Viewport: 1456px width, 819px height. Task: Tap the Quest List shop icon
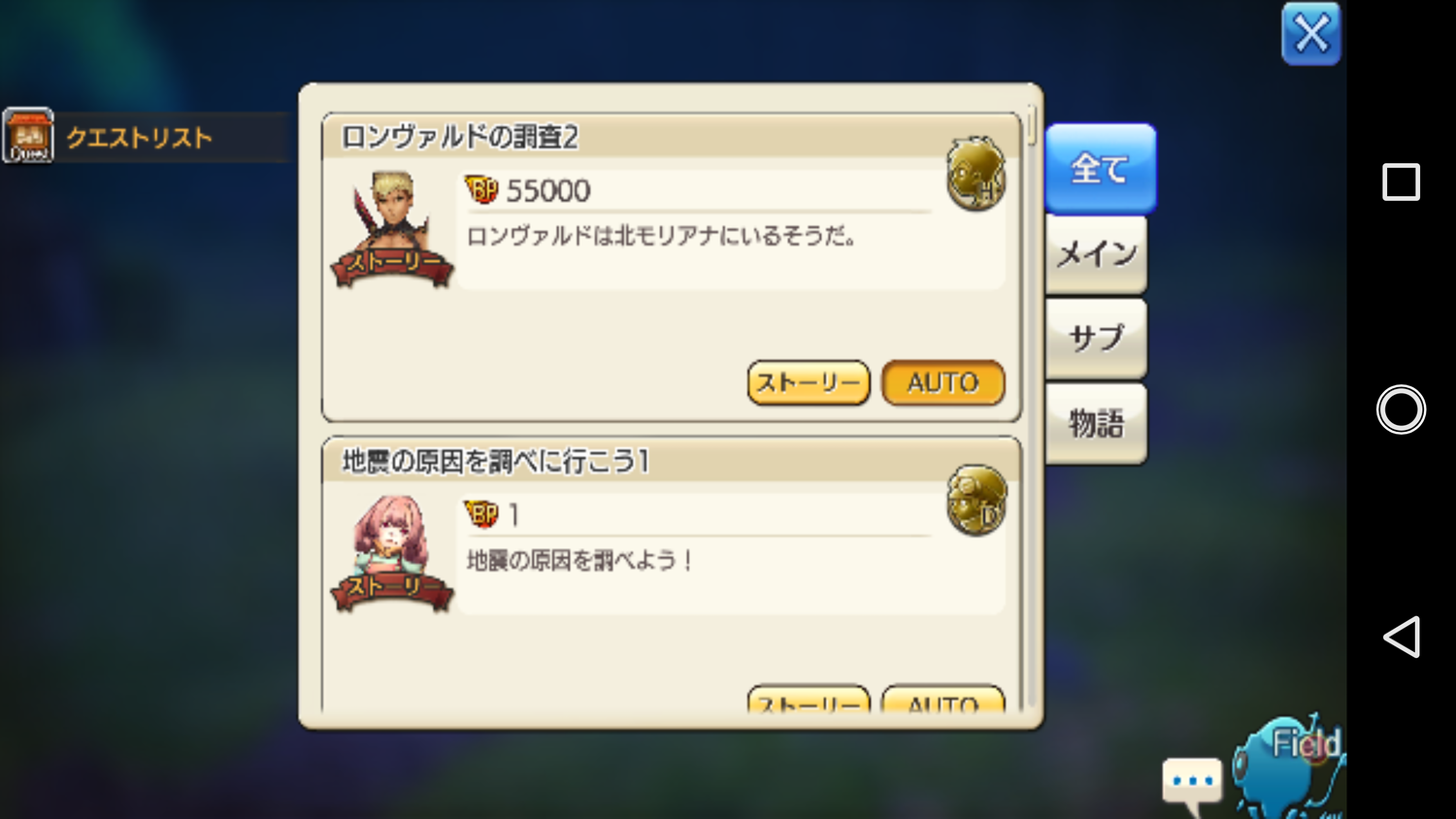pyautogui.click(x=28, y=136)
